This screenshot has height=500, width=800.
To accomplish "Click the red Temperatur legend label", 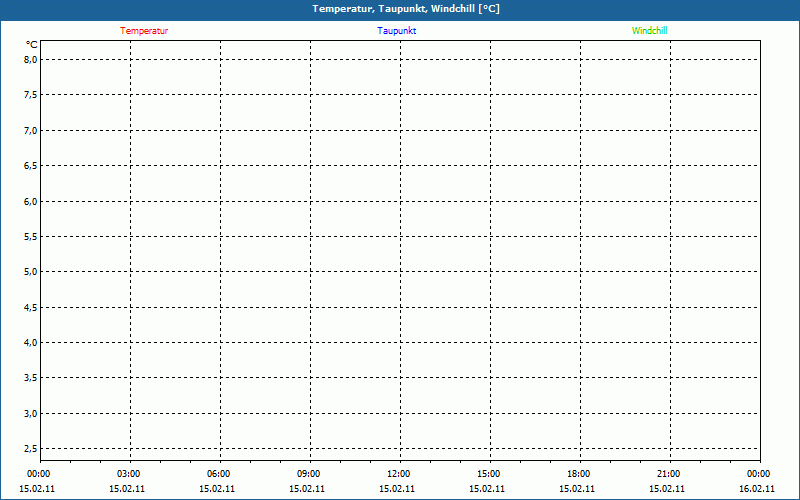I will (x=144, y=31).
